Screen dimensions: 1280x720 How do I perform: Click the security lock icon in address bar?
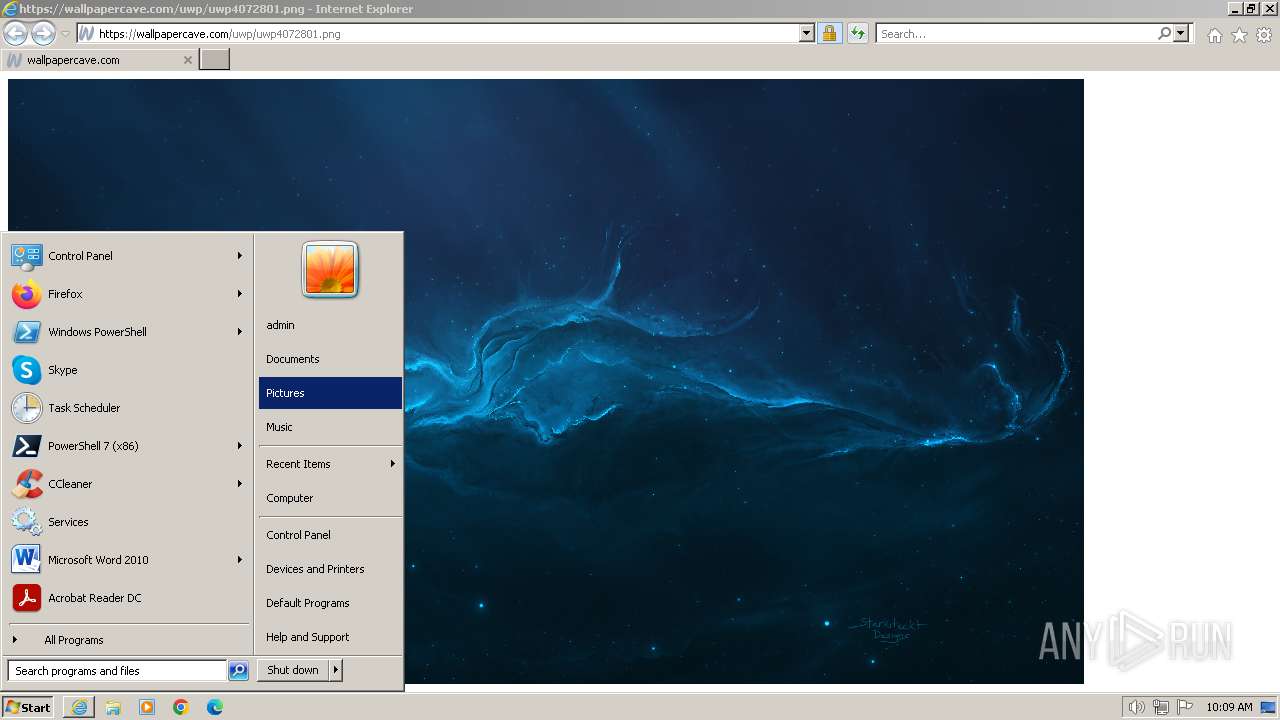(x=829, y=33)
